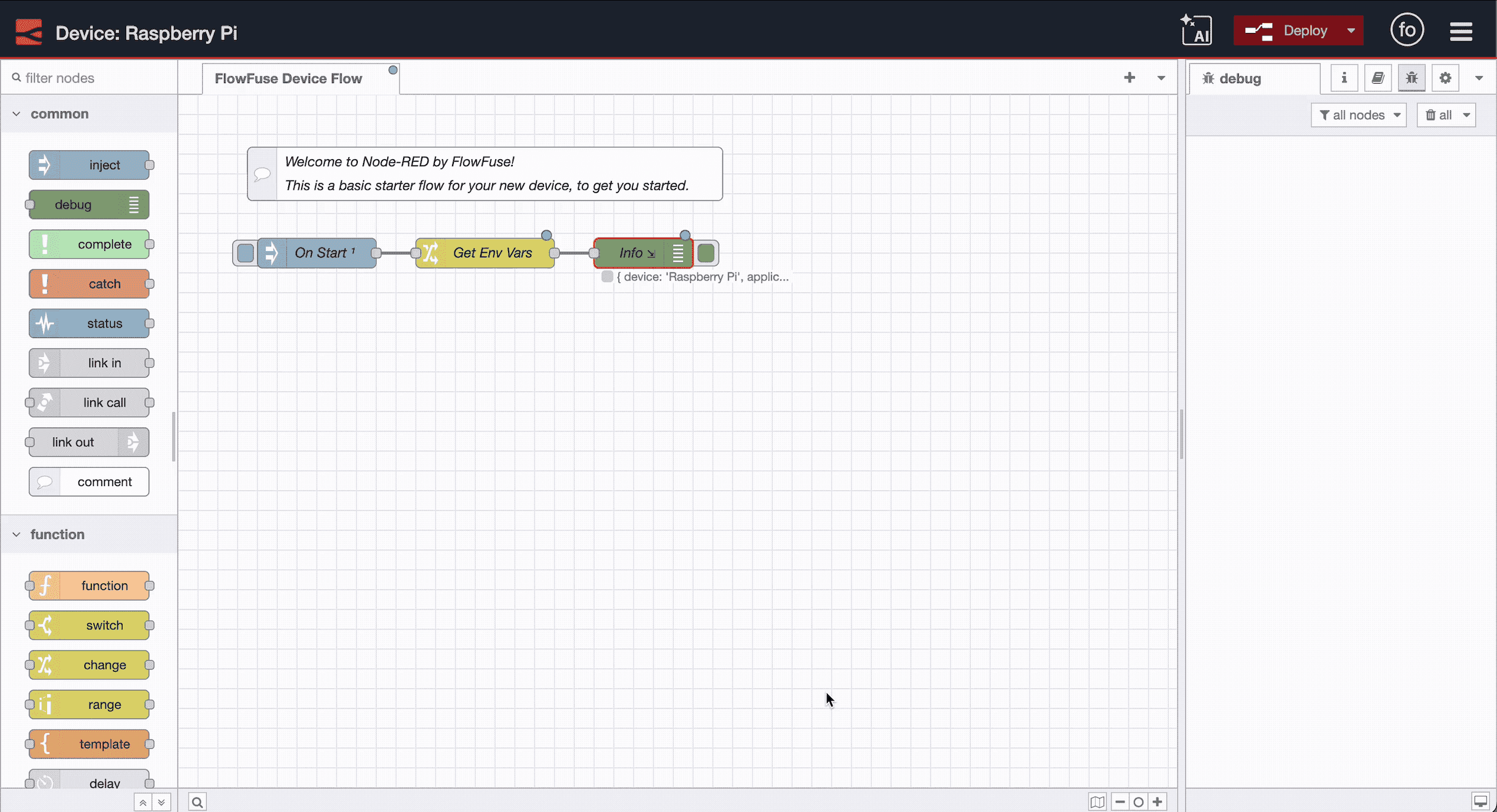Image resolution: width=1497 pixels, height=812 pixels.
Task: Select the switch node in the palette
Action: coord(90,625)
